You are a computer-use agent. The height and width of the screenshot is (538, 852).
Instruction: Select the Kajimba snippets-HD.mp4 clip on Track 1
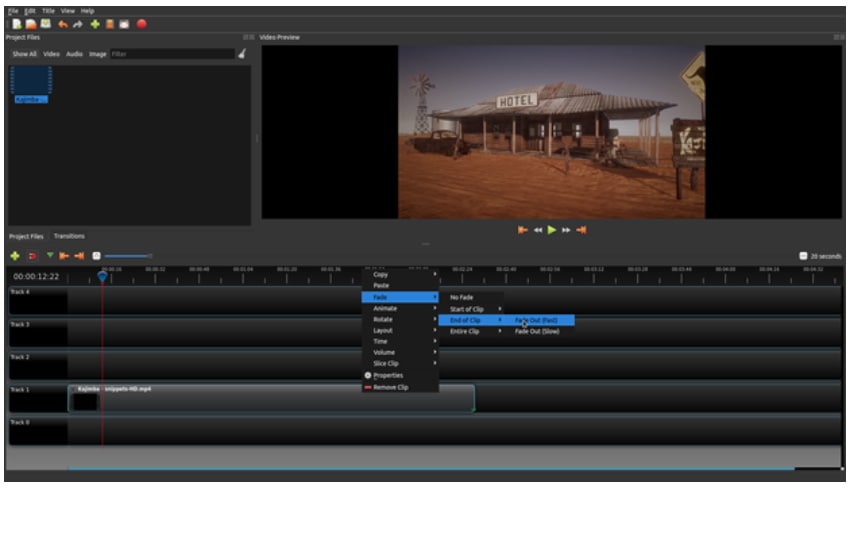[x=271, y=398]
